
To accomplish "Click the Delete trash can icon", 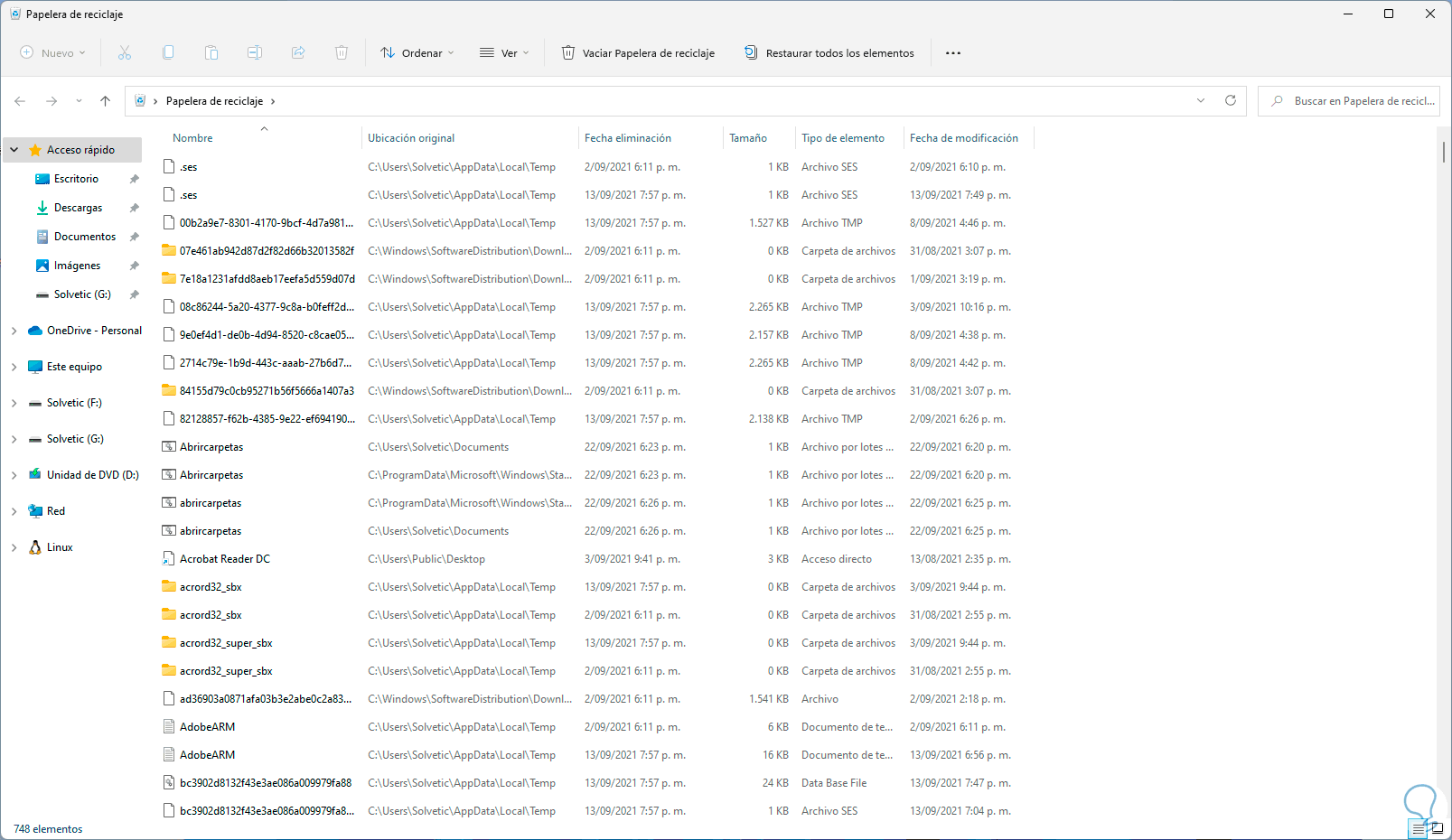I will pos(342,53).
